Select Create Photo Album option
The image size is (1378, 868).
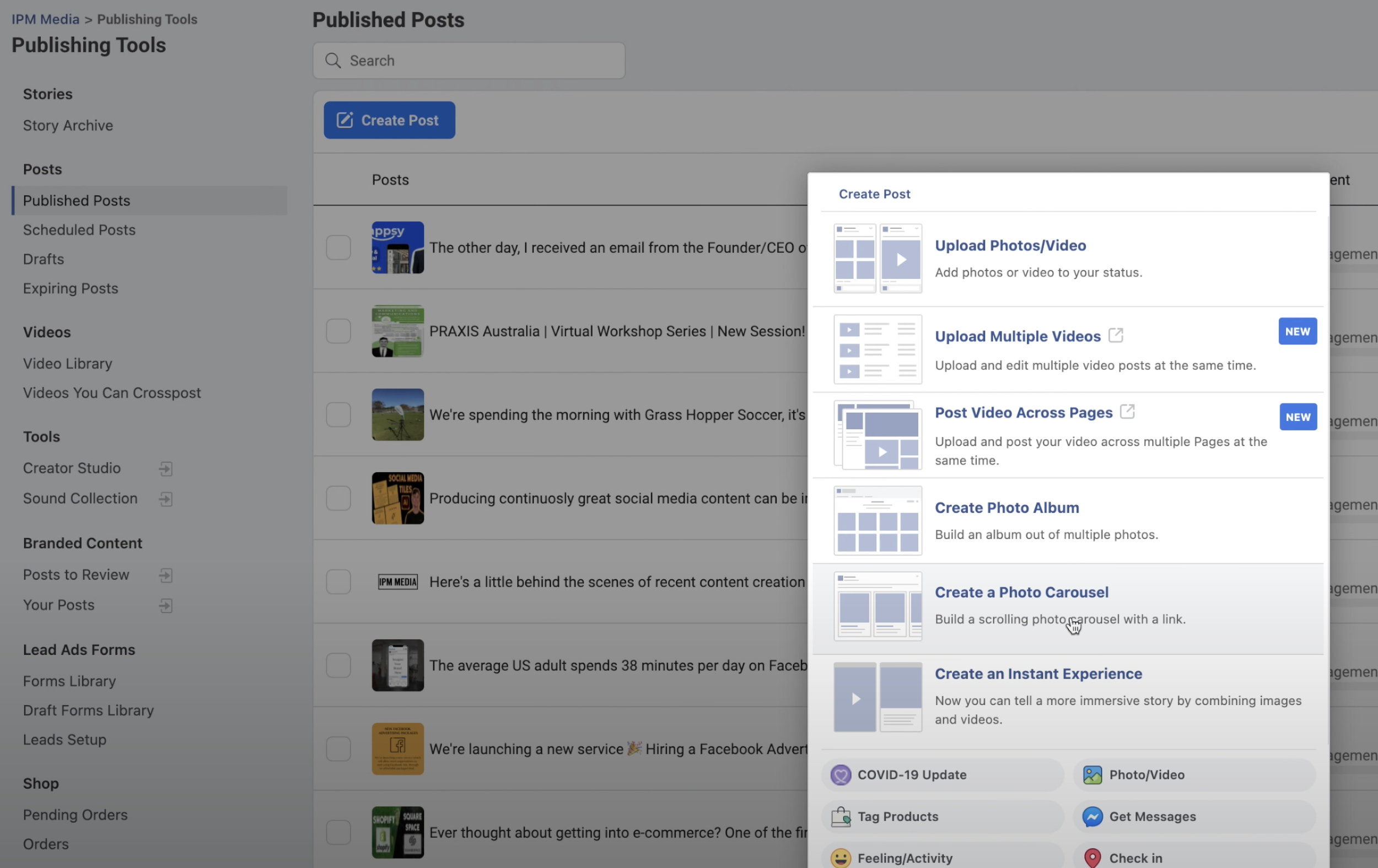coord(1006,508)
